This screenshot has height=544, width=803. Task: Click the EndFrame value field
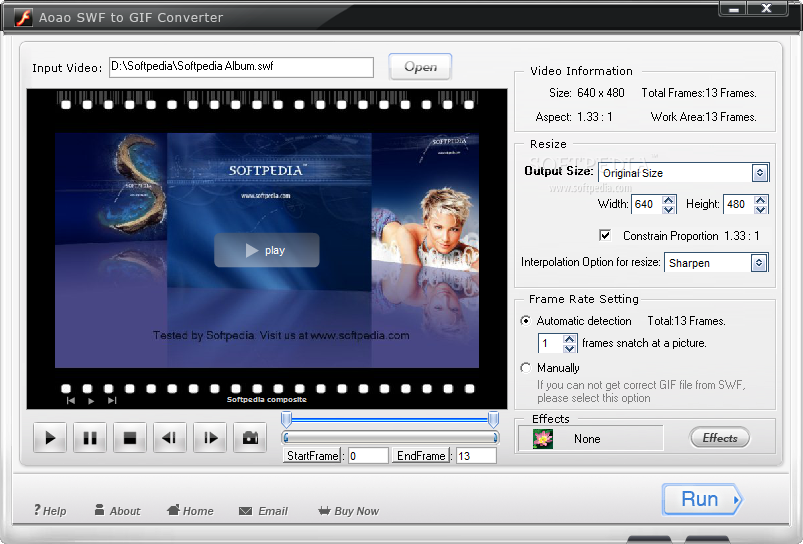tap(476, 456)
